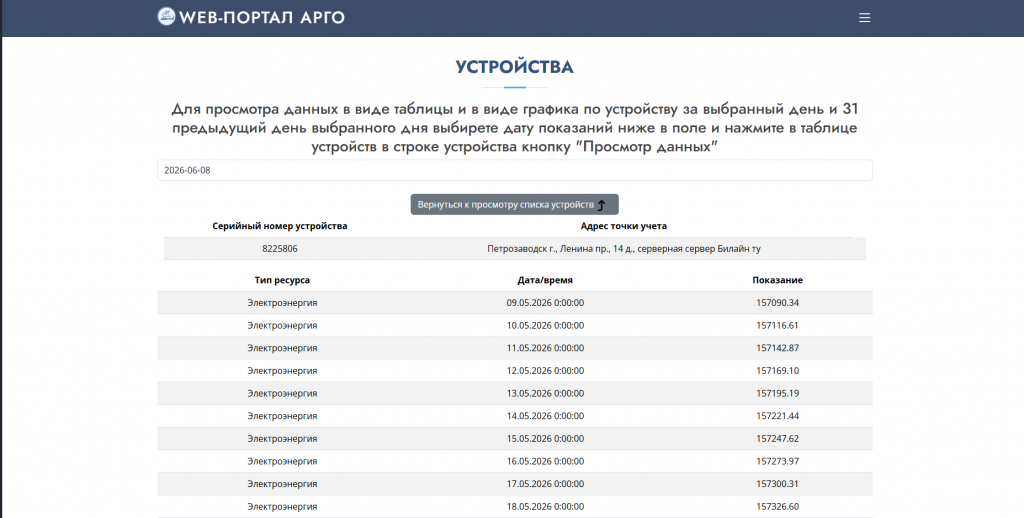
Task: Select date cell 10.05.2026 0:00:00
Action: pos(545,325)
